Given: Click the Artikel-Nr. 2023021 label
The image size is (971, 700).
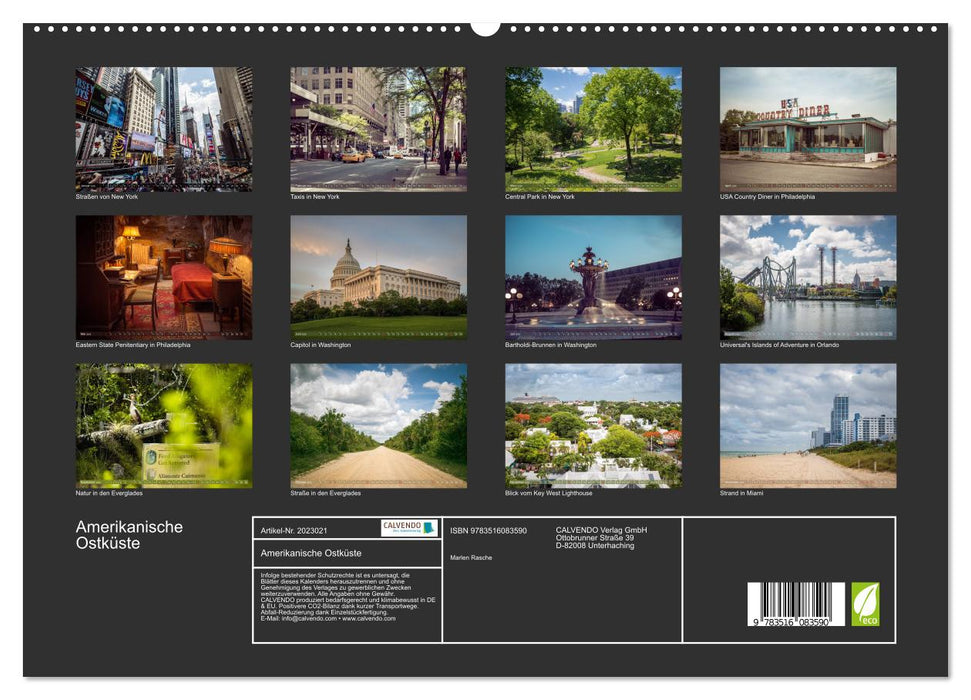Looking at the screenshot, I should pos(296,529).
